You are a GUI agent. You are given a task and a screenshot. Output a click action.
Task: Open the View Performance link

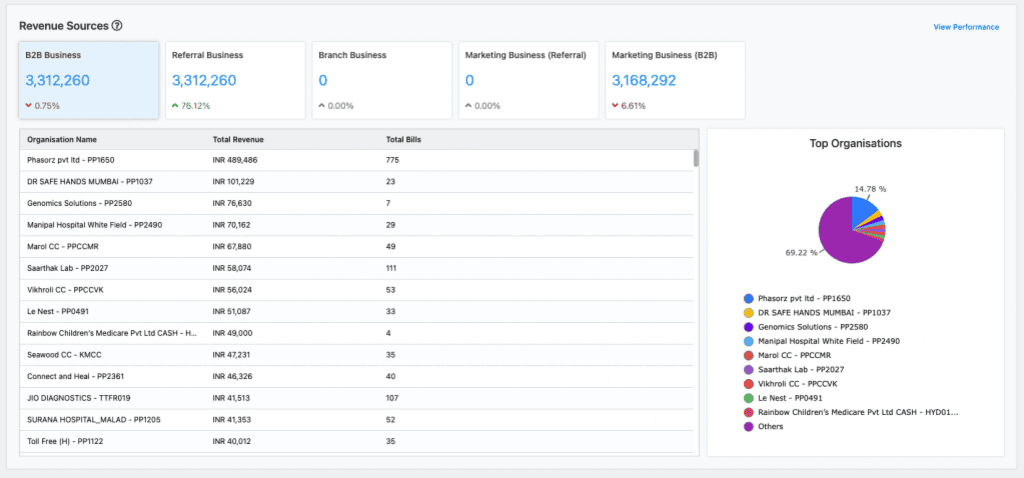pos(965,27)
